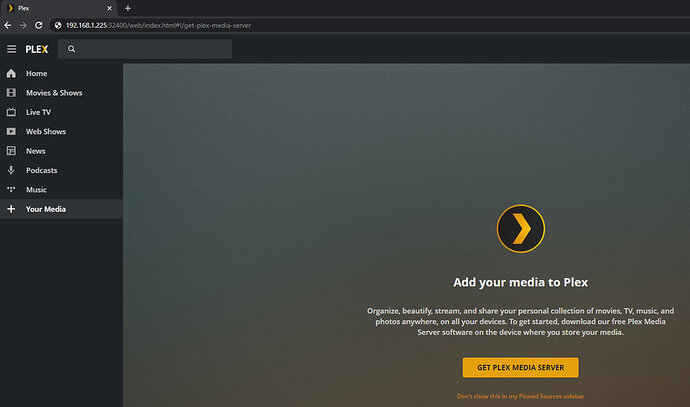The image size is (690, 407).
Task: Click Don't show this in Pinned Sources link
Action: [x=521, y=396]
